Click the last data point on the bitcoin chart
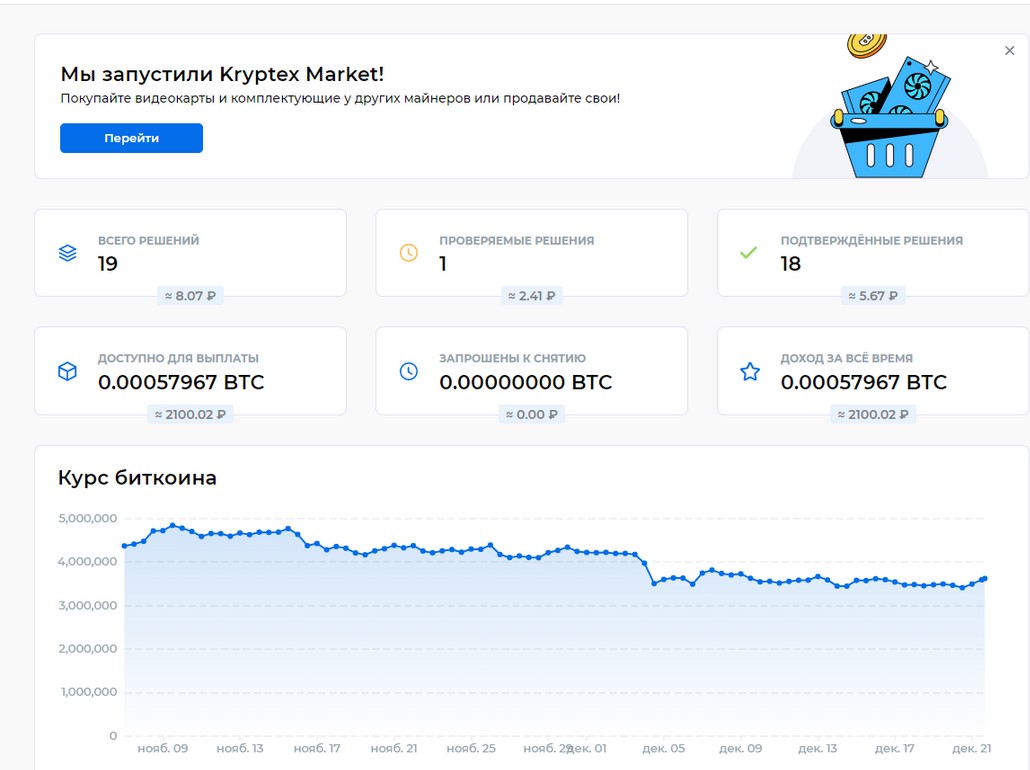 (x=985, y=579)
